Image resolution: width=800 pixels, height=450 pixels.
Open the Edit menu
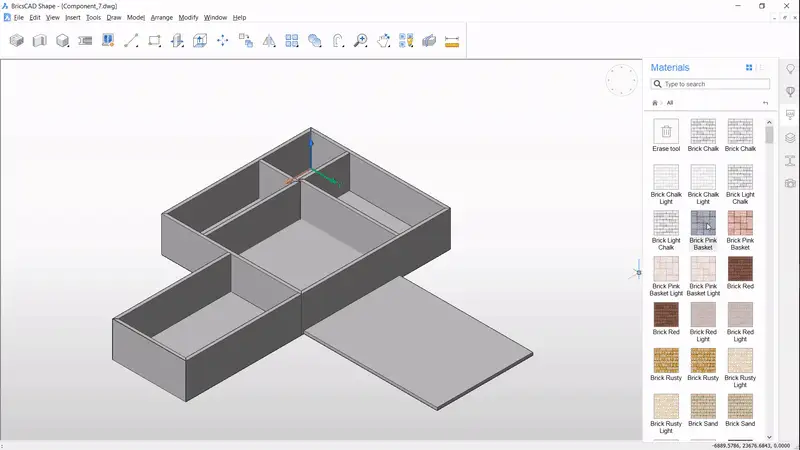pos(35,17)
